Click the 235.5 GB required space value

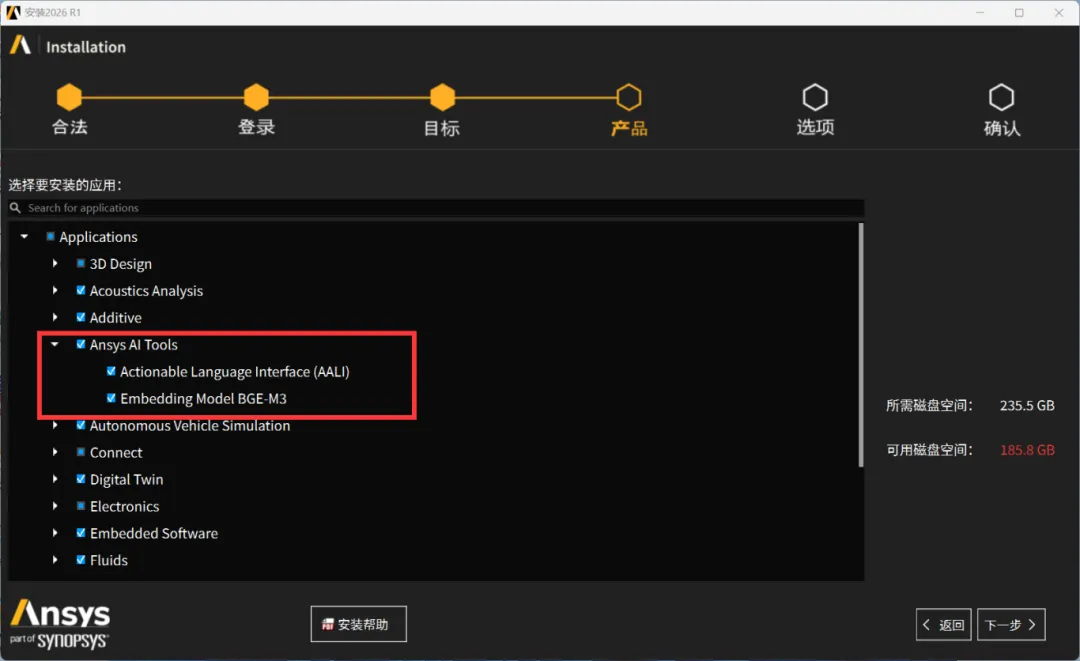(1027, 405)
